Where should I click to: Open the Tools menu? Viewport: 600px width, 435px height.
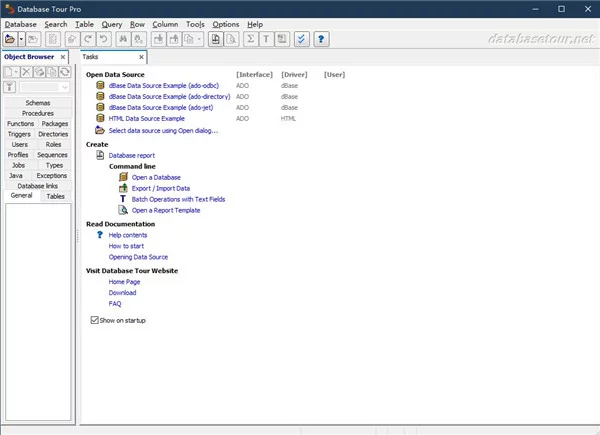(195, 23)
